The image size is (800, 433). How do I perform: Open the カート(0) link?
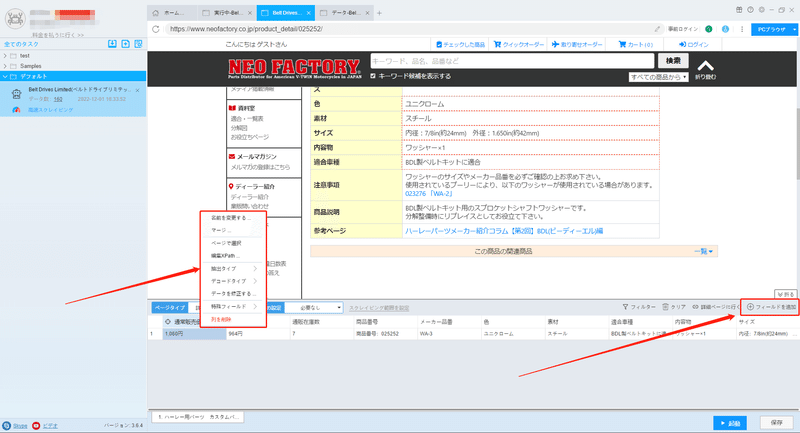(636, 44)
